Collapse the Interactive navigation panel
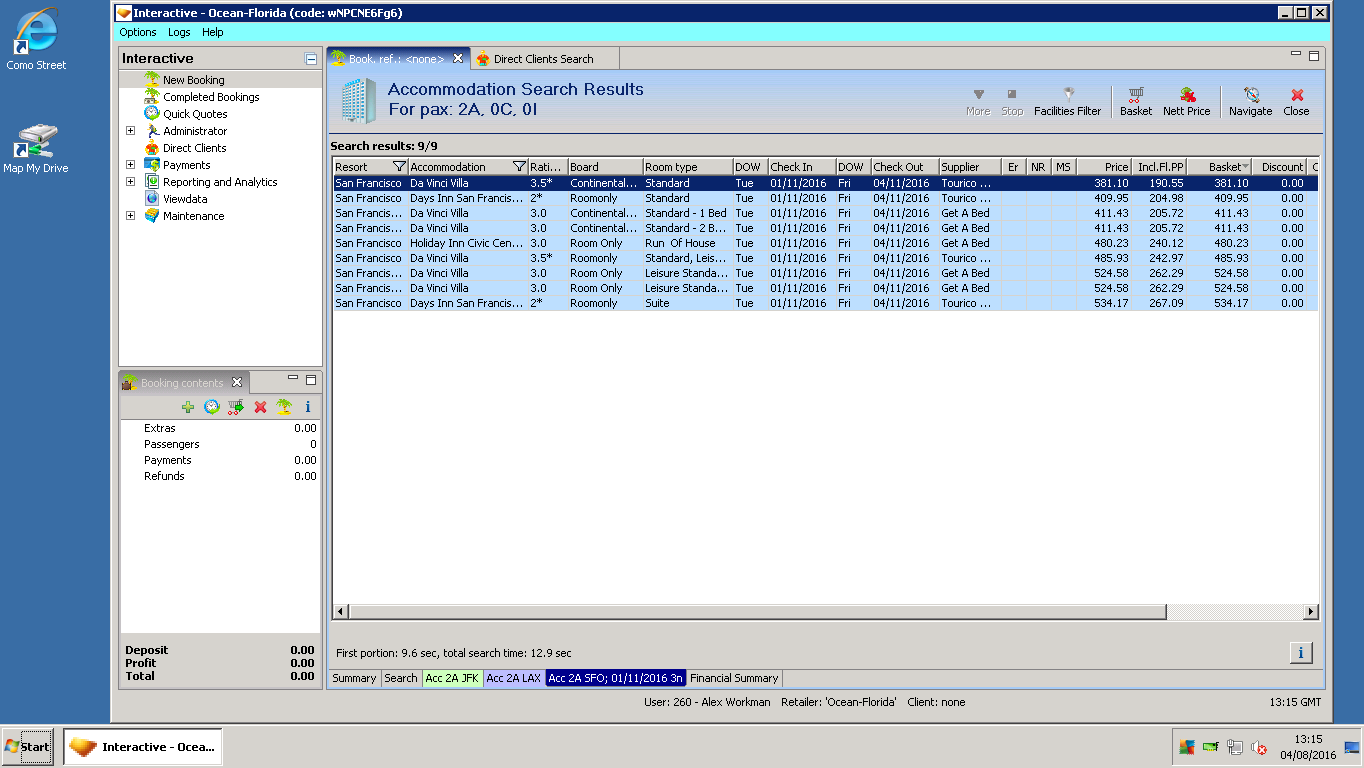 tap(311, 59)
